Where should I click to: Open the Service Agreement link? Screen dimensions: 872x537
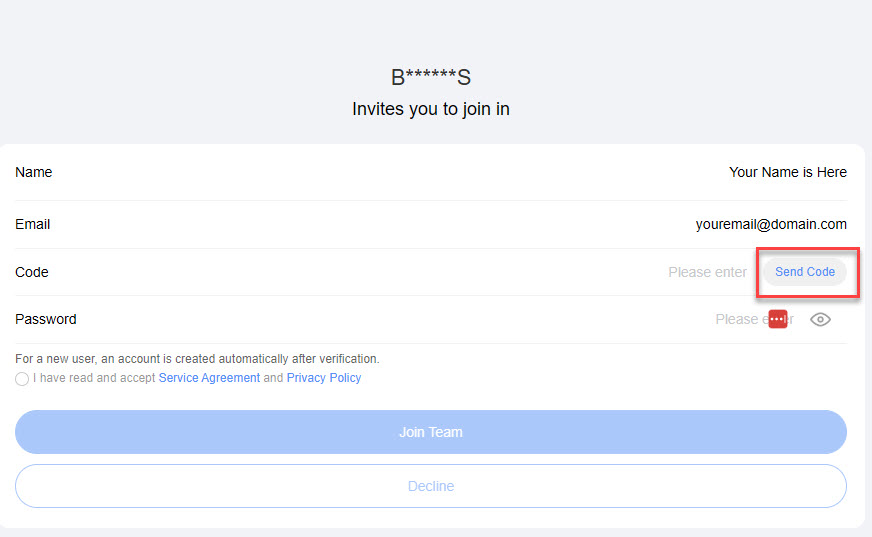pyautogui.click(x=209, y=378)
